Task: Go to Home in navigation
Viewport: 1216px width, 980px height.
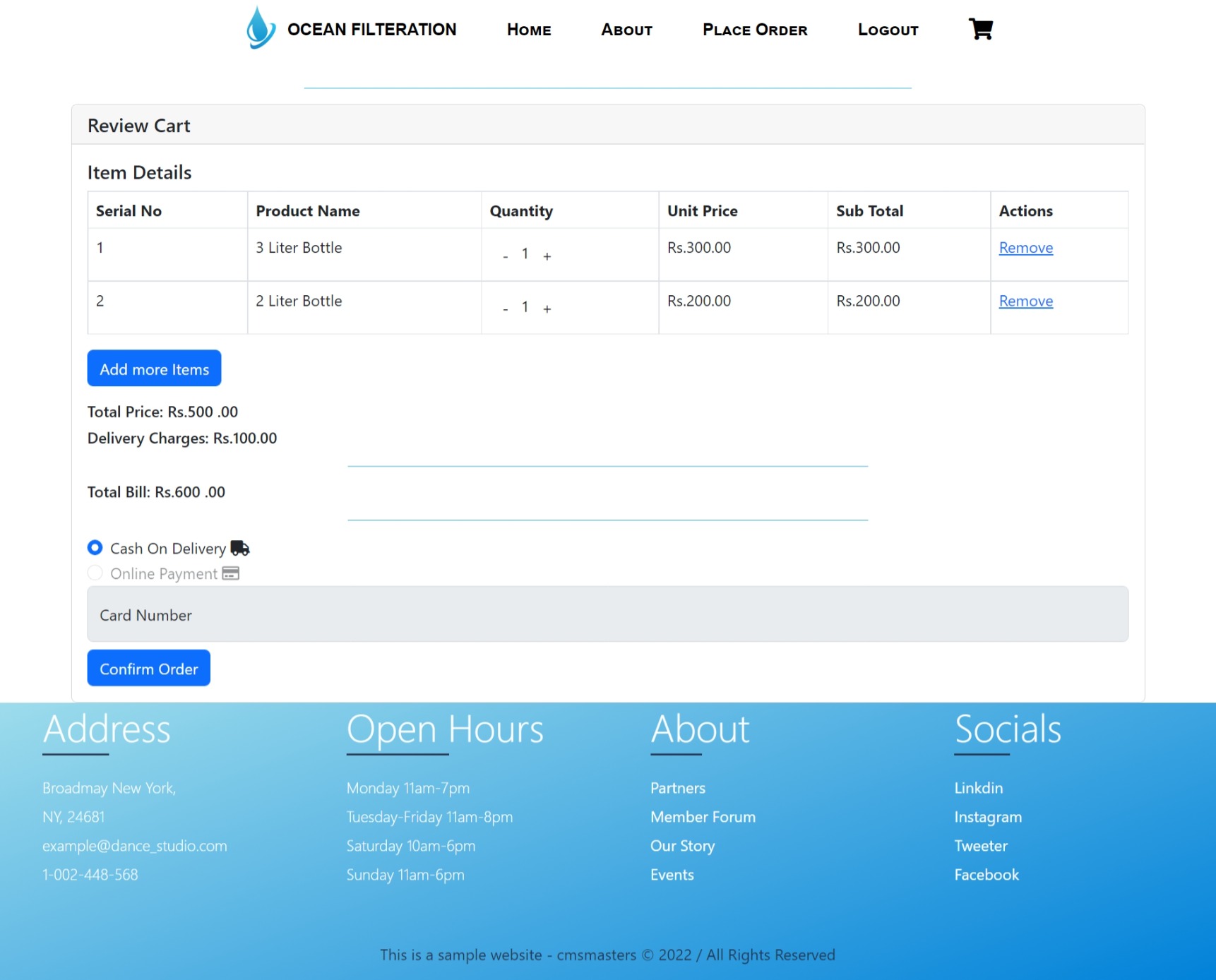Action: coord(529,30)
